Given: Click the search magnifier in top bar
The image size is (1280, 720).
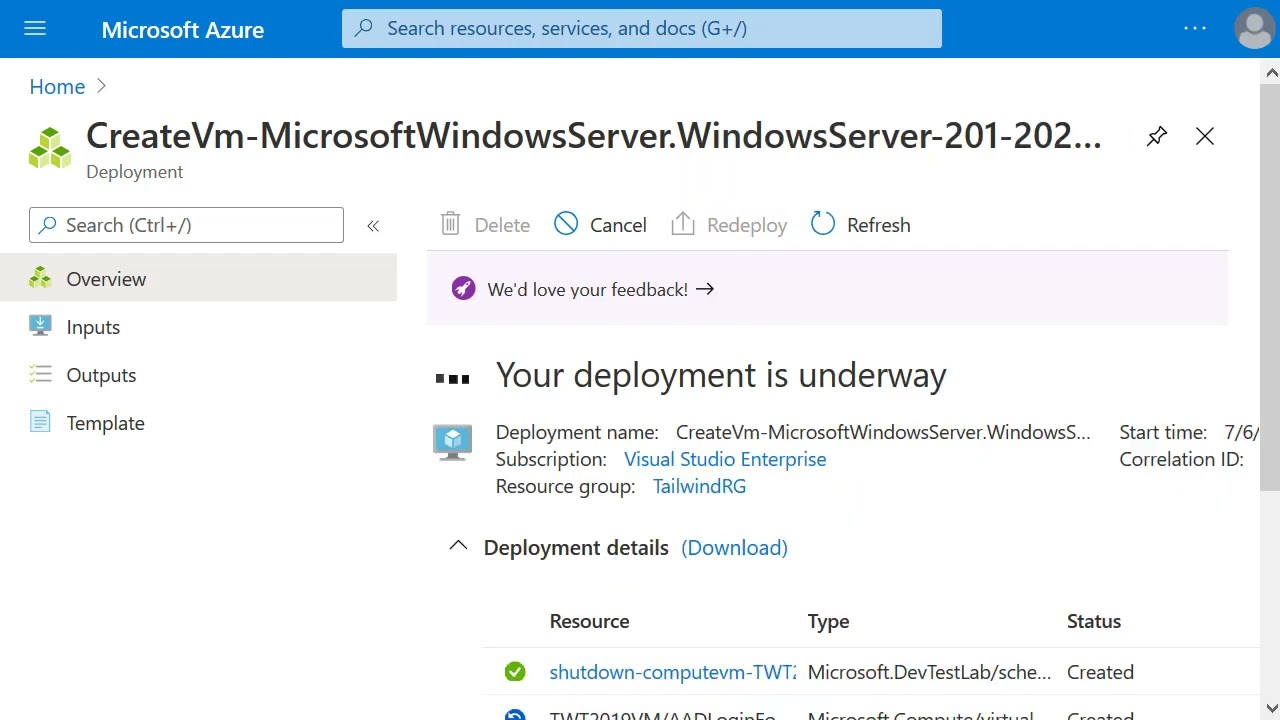Looking at the screenshot, I should (x=365, y=28).
